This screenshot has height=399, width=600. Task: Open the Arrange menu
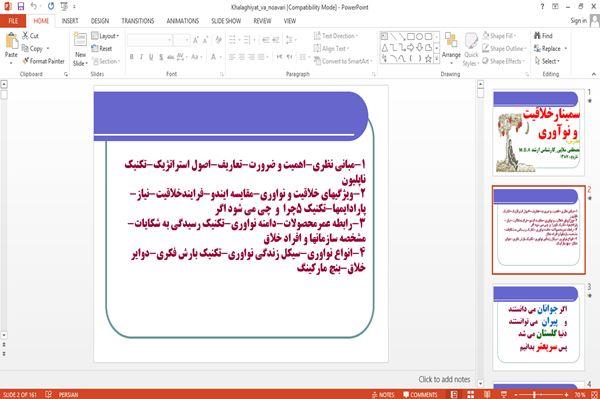[451, 47]
